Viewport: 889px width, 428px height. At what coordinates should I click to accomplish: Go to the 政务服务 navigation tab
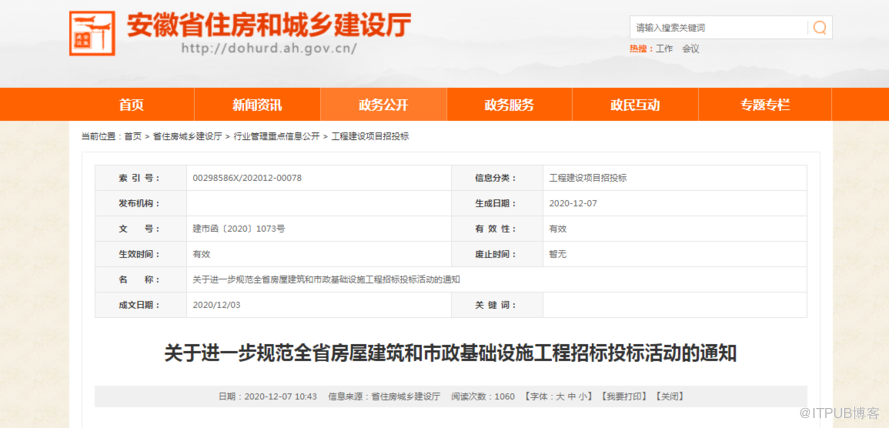[509, 105]
